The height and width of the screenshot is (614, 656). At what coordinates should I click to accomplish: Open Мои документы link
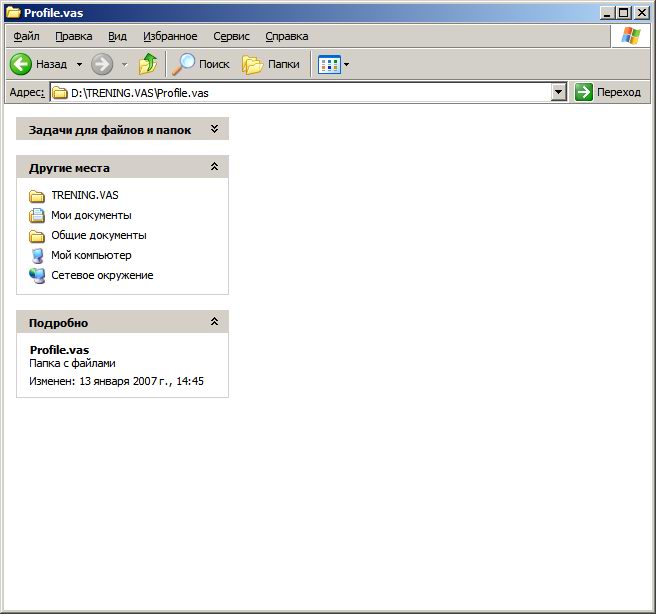(x=91, y=215)
